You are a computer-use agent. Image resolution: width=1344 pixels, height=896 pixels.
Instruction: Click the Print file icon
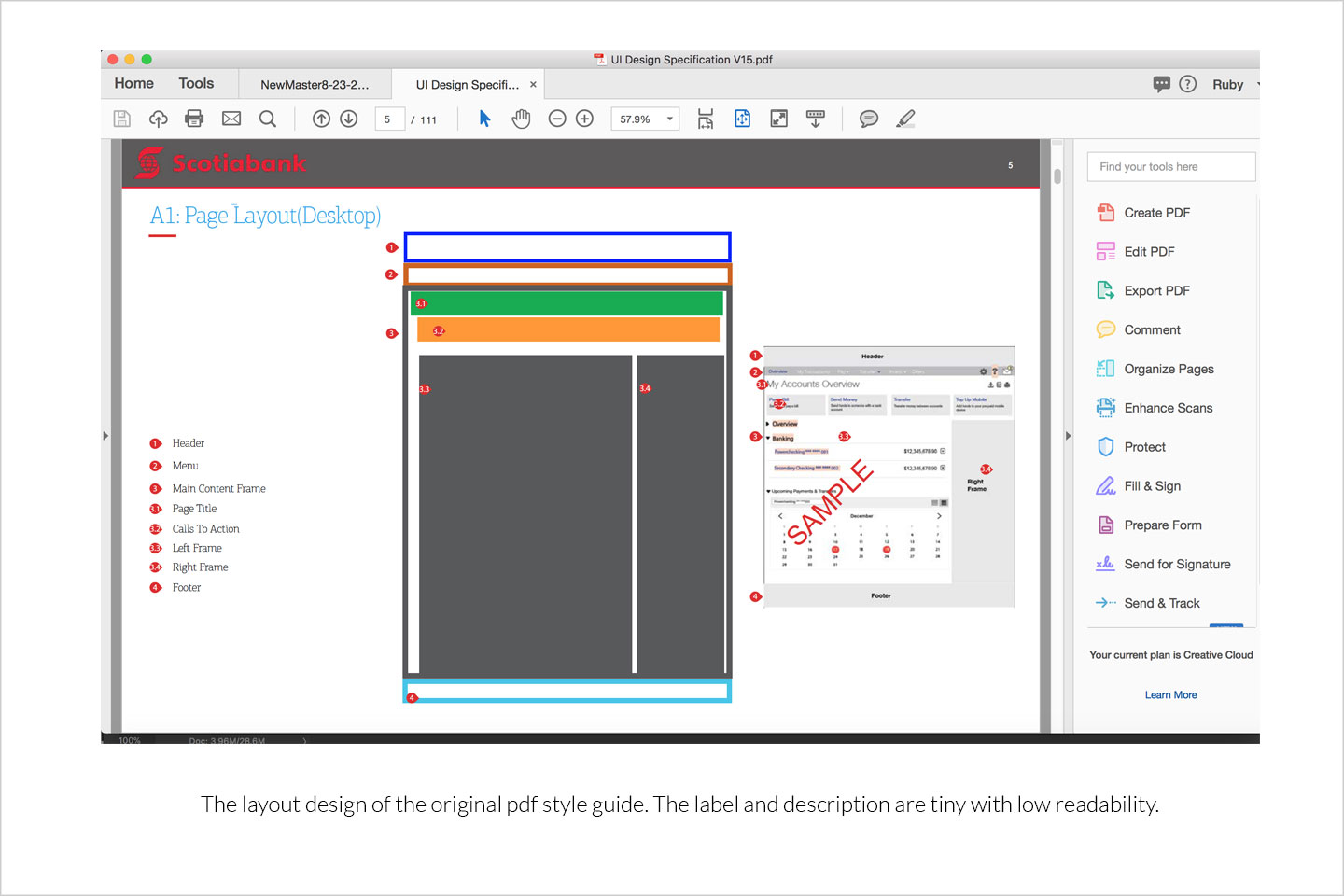tap(194, 119)
